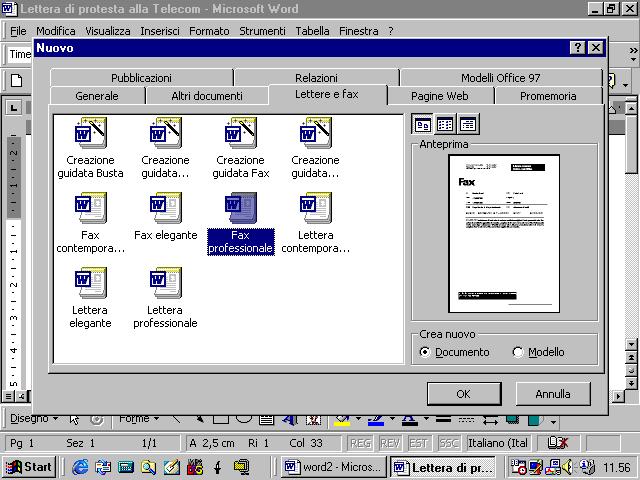The width and height of the screenshot is (640, 480).
Task: Click the Free Rotate tool on drawing toolbar
Action: point(97,420)
